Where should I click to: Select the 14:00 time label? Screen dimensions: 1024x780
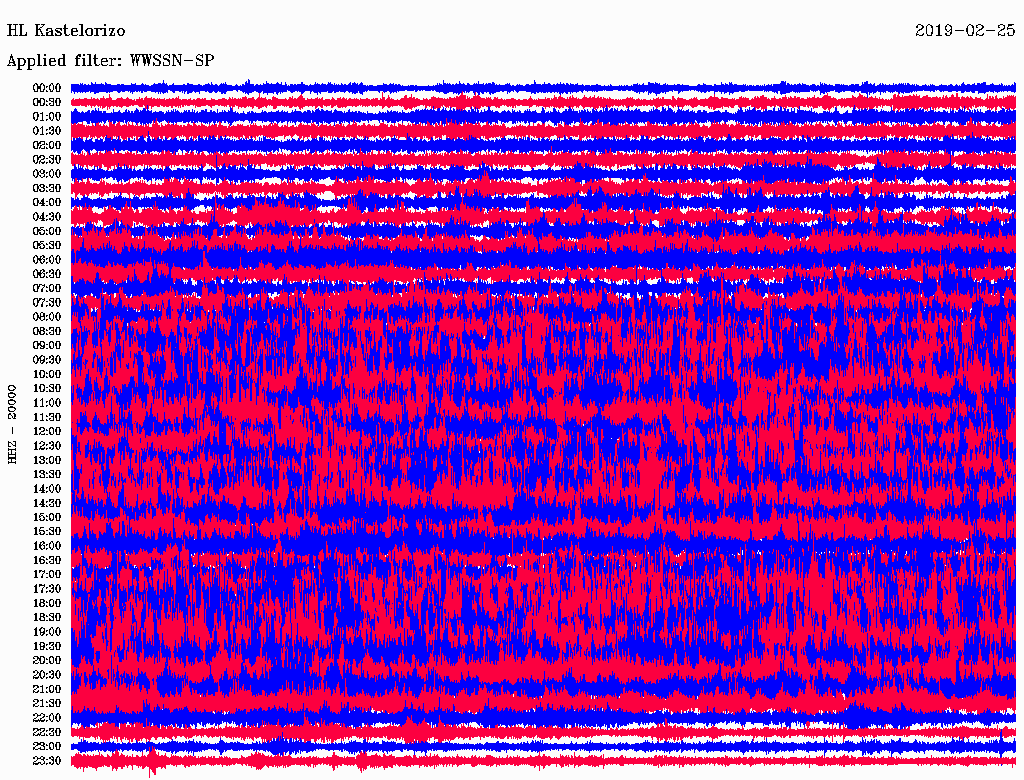[47, 489]
